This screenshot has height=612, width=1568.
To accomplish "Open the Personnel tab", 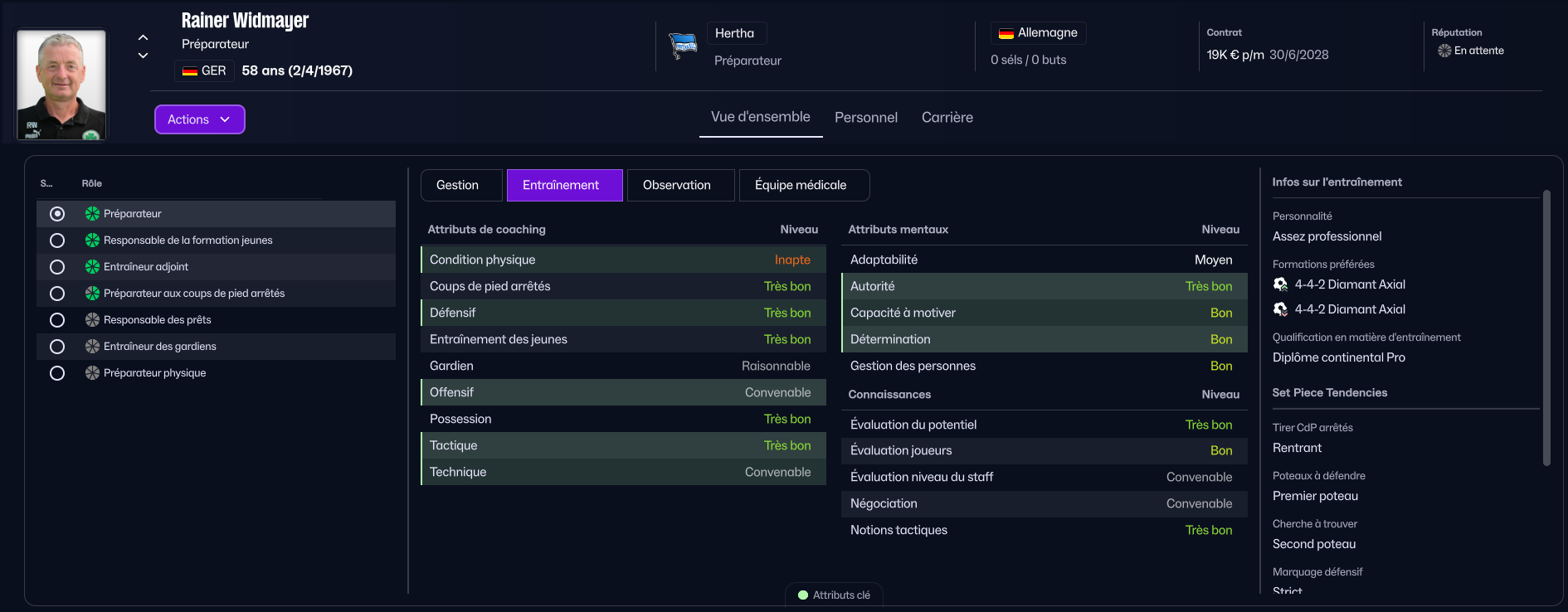I will pyautogui.click(x=865, y=118).
